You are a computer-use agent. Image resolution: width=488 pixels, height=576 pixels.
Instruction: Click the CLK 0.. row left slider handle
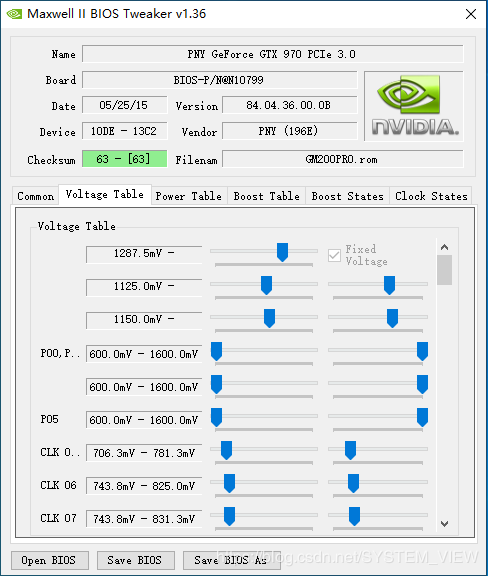click(x=226, y=450)
